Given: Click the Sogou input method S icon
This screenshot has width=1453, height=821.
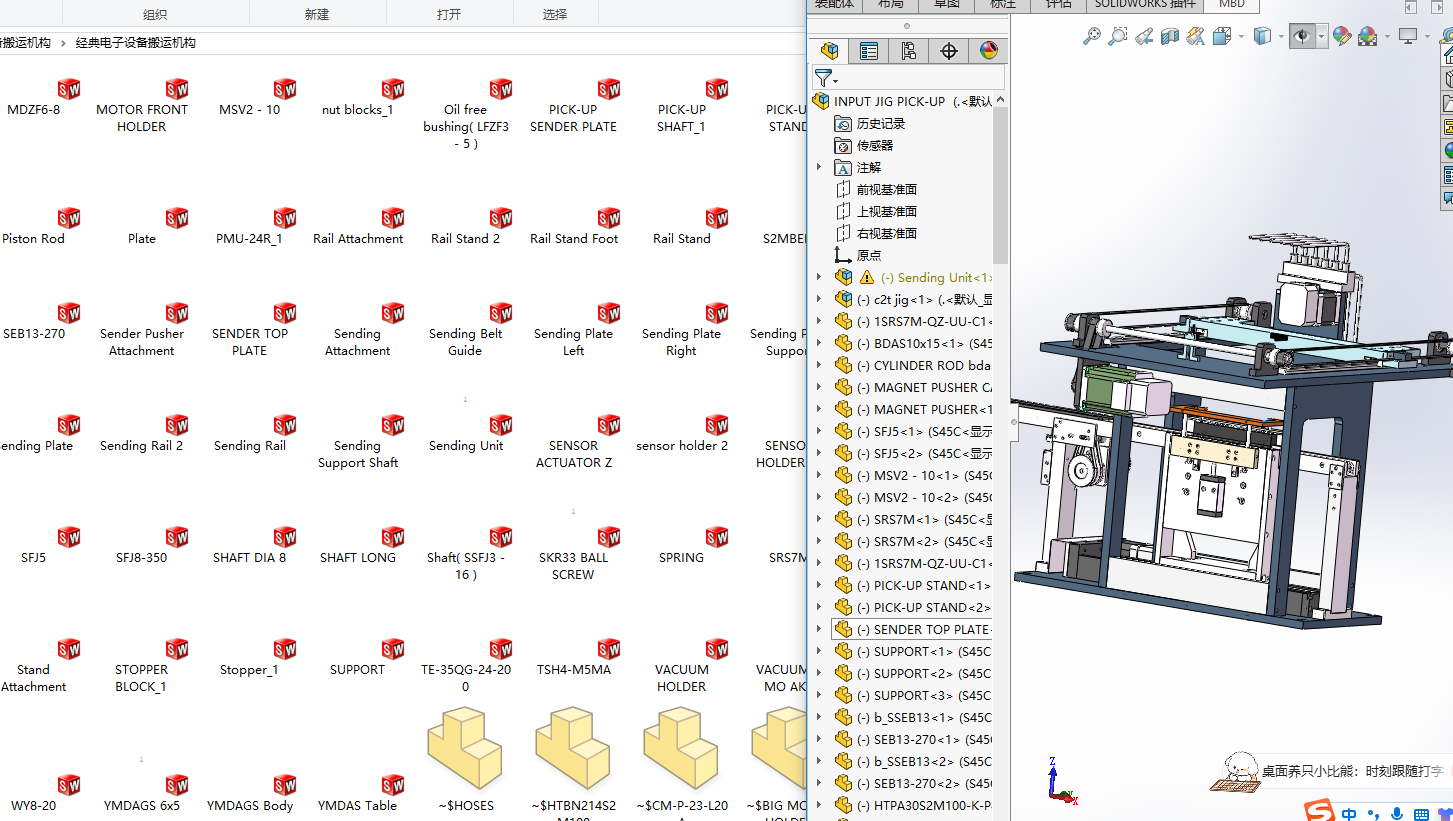Looking at the screenshot, I should click(1320, 810).
